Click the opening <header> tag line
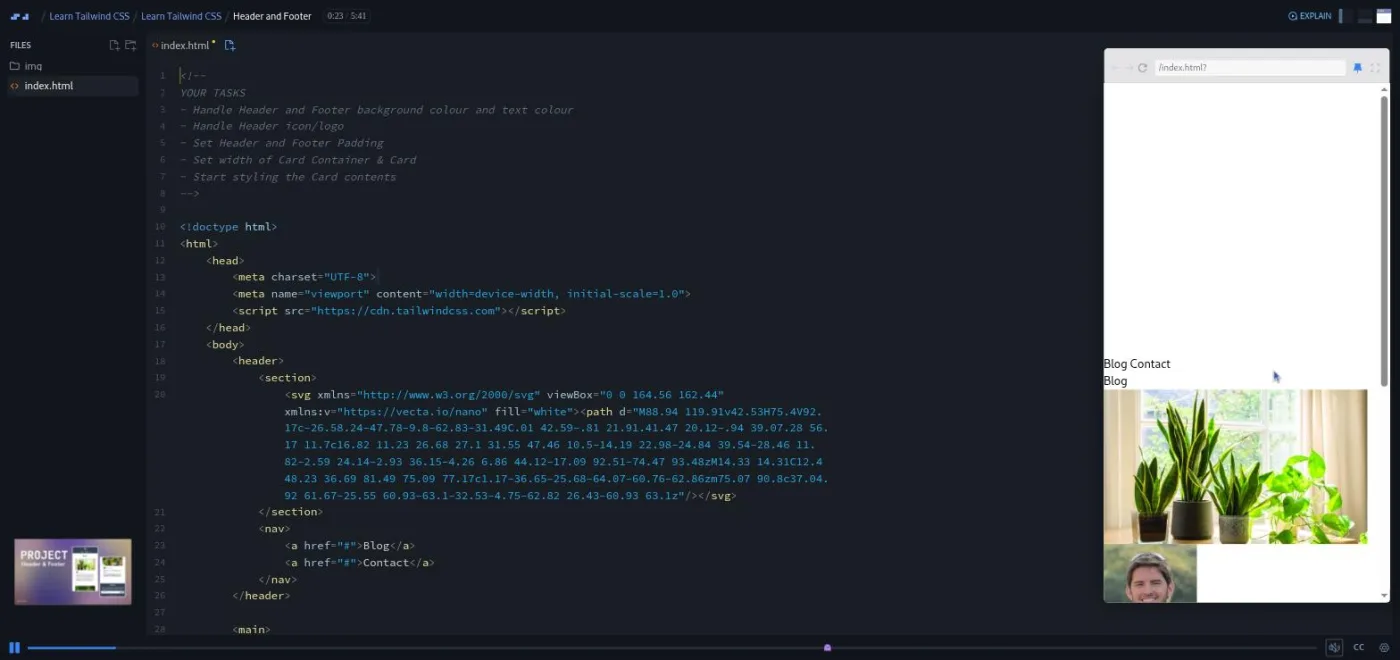 [258, 361]
